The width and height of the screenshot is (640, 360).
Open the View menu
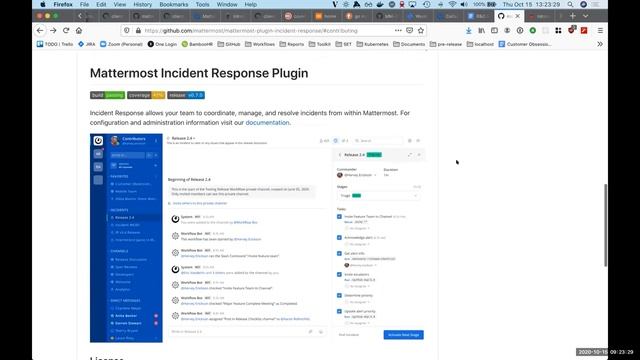[x=120, y=4]
